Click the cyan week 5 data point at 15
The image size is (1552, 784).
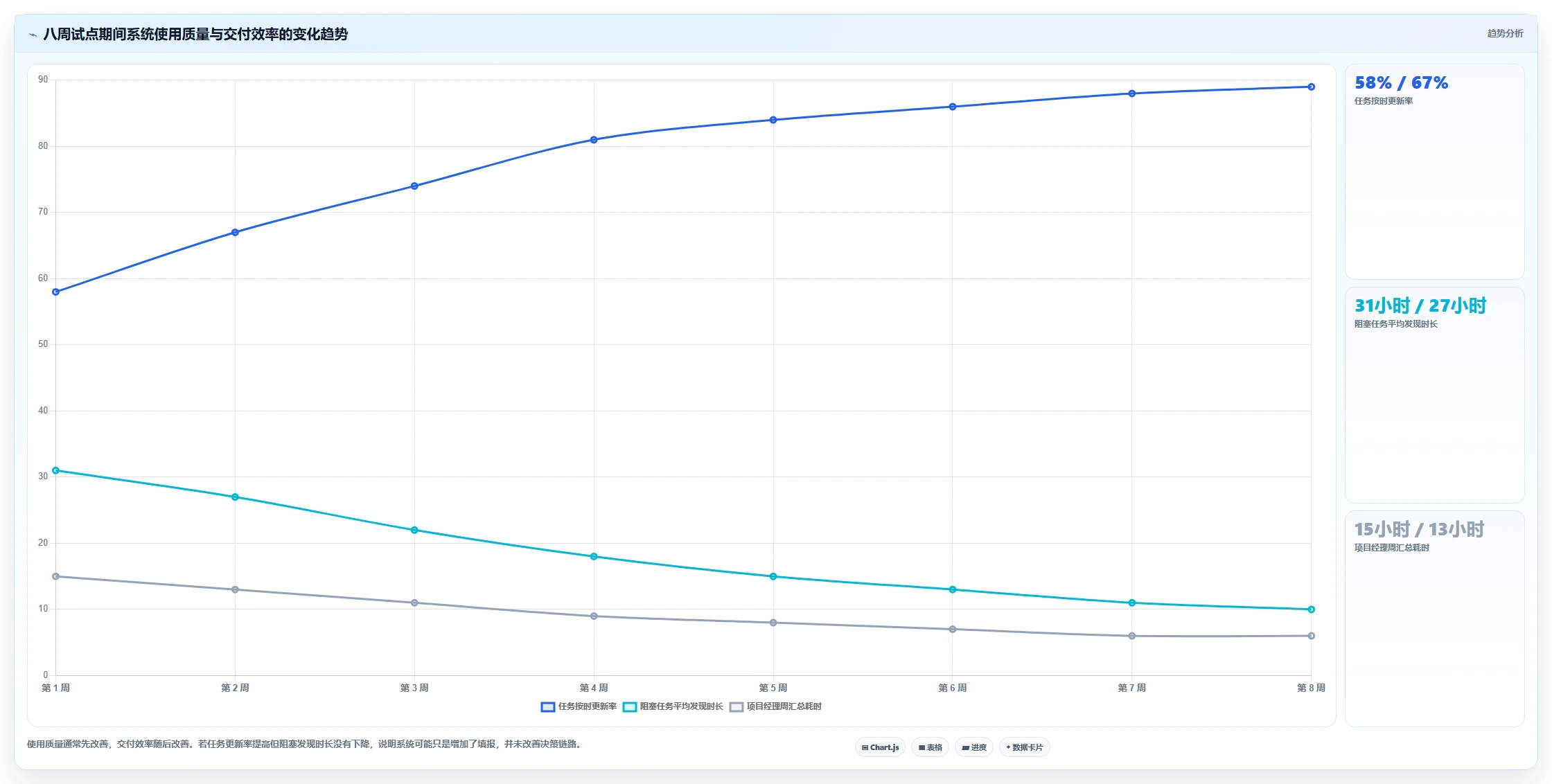tap(773, 576)
